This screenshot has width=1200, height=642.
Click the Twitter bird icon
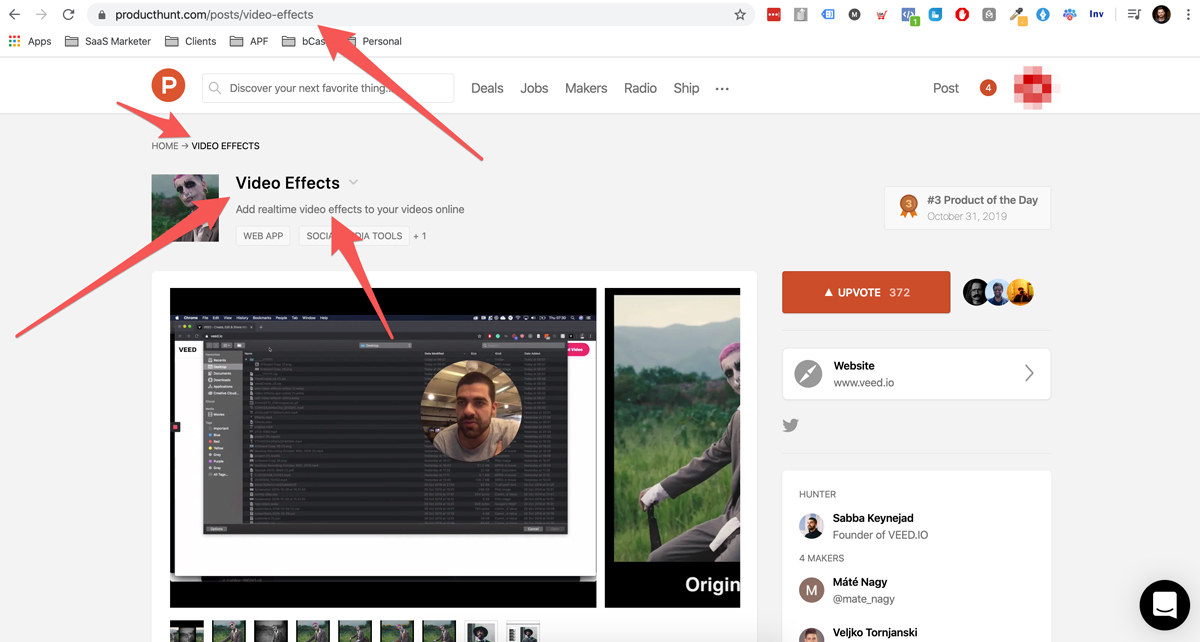[790, 425]
